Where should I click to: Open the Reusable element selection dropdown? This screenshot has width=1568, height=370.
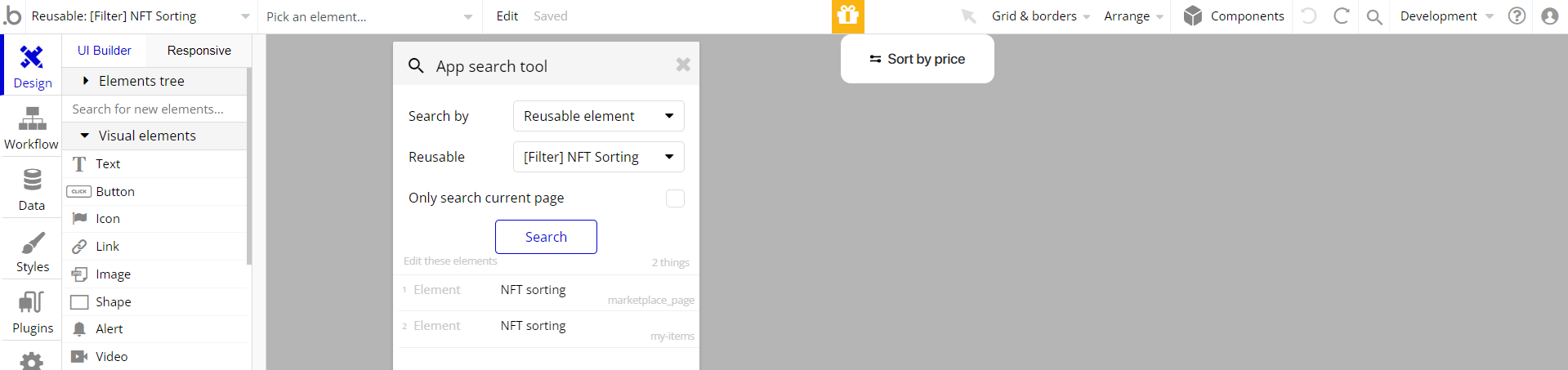point(598,157)
